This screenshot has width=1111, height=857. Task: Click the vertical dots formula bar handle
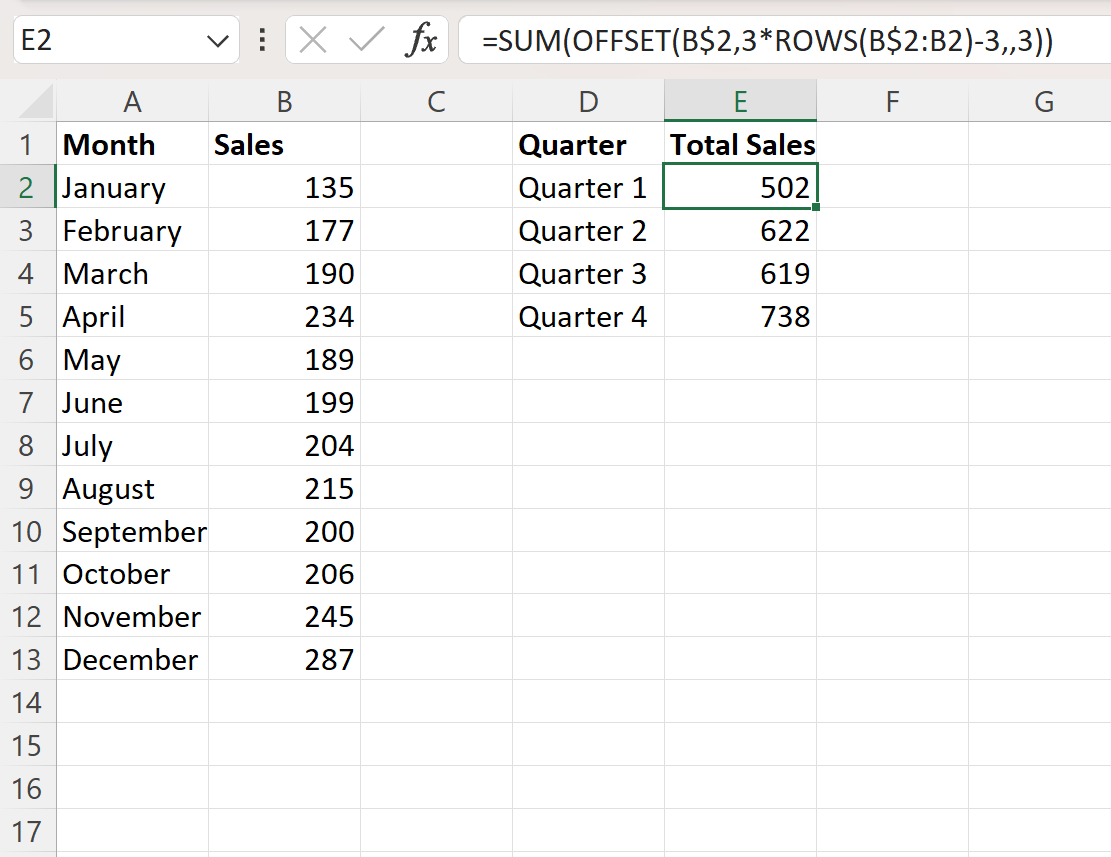coord(262,40)
